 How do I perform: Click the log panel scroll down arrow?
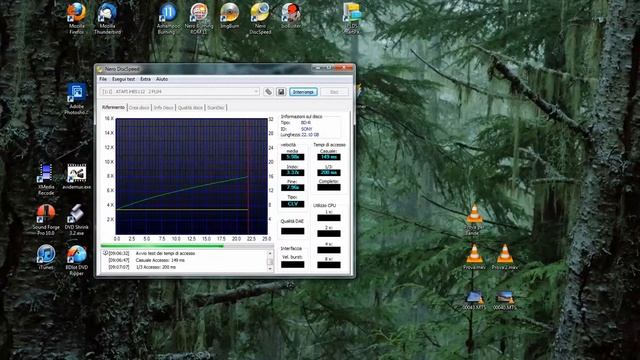(270, 269)
